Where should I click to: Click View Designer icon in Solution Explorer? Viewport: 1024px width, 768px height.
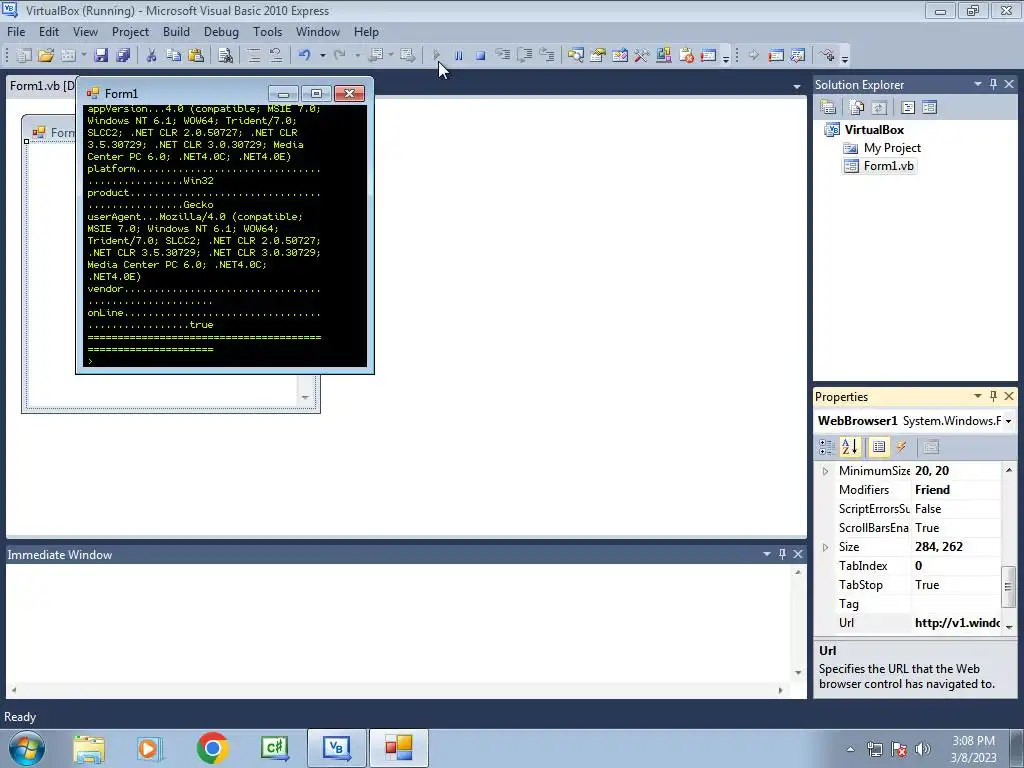(x=929, y=108)
